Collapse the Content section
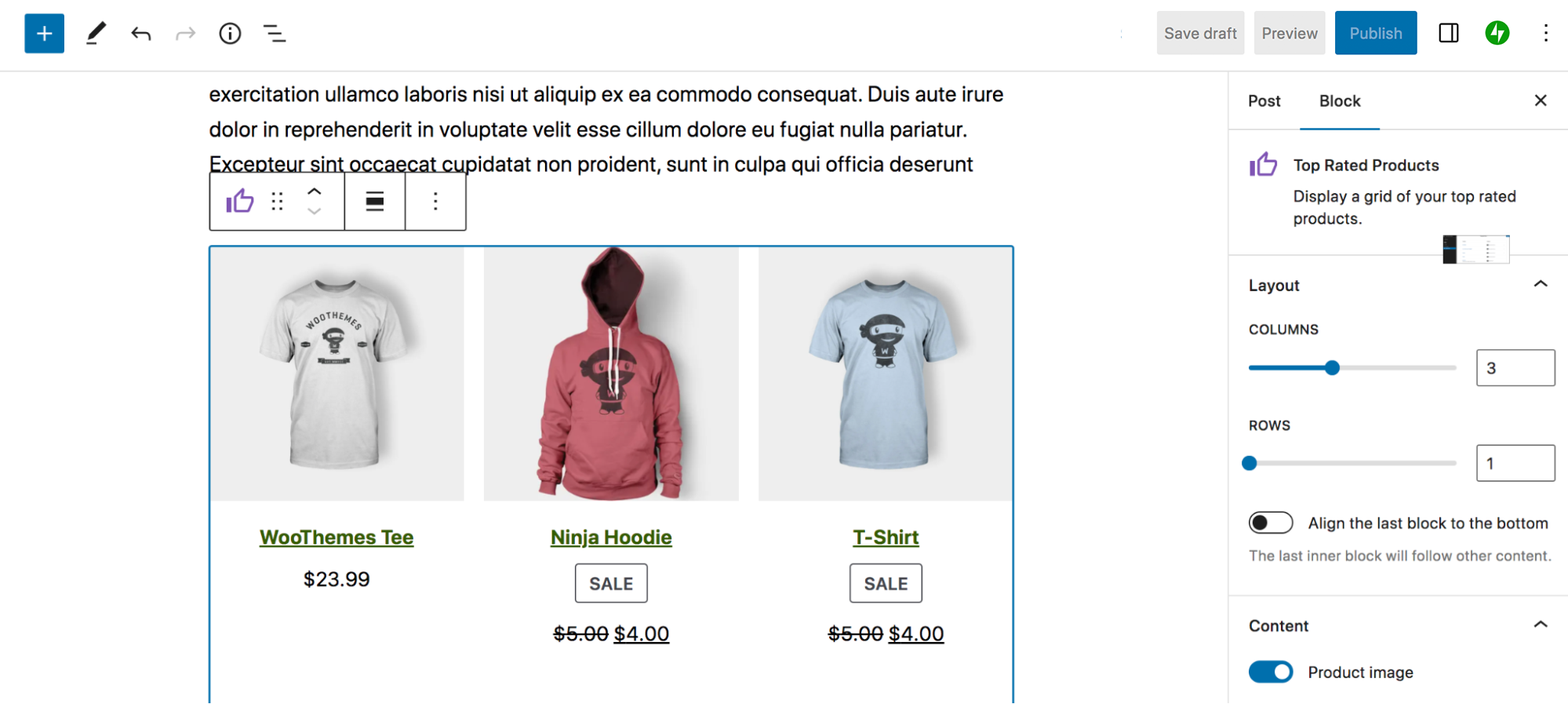This screenshot has height=704, width=1568. pos(1541,626)
